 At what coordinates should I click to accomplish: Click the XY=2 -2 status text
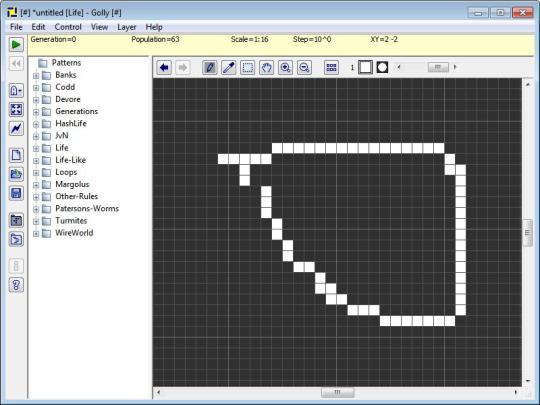[384, 39]
